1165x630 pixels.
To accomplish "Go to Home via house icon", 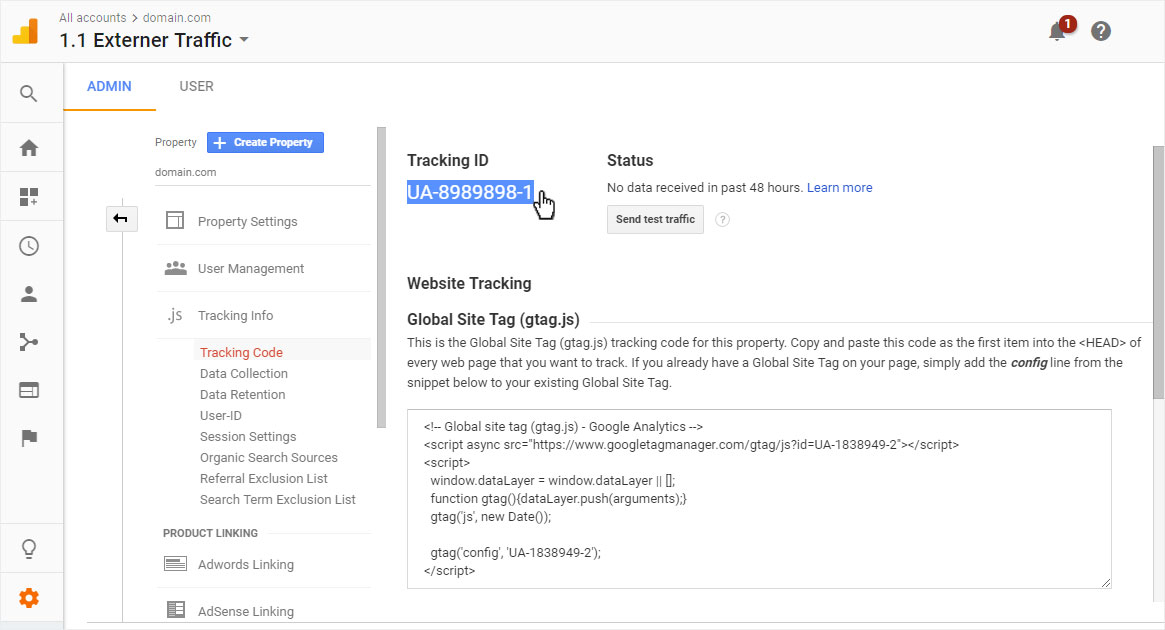I will tap(29, 148).
